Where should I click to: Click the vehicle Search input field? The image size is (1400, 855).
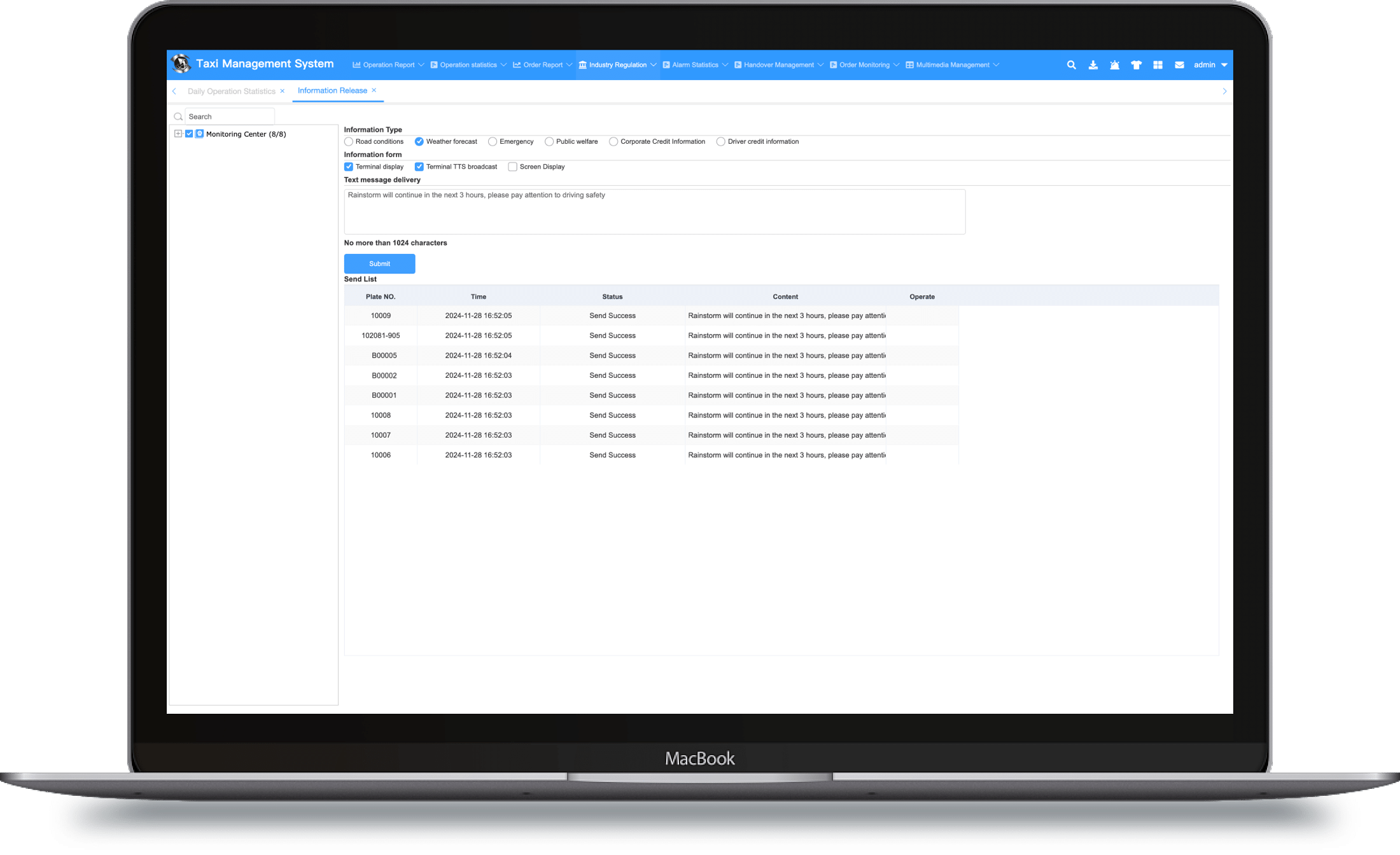229,116
